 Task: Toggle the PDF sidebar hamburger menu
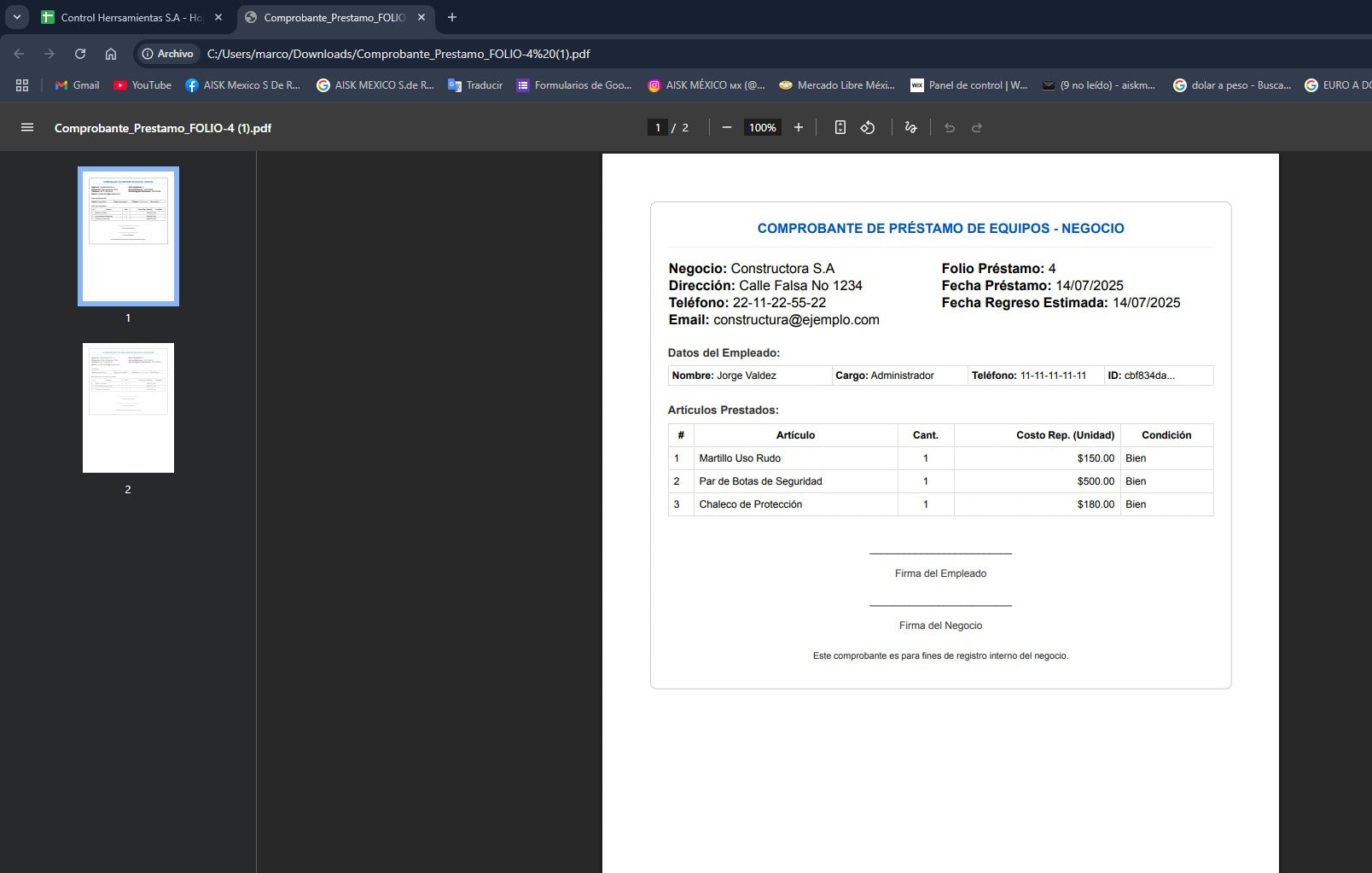(x=27, y=127)
